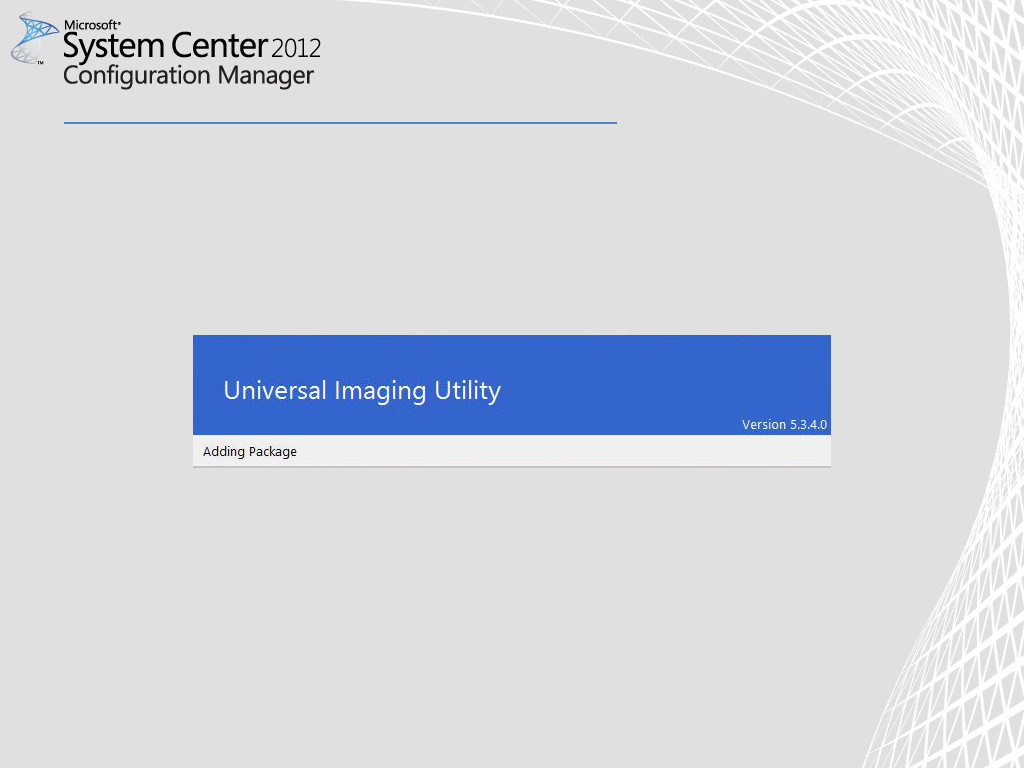Click the blue horizontal divider line
This screenshot has width=1024, height=768.
pos(340,123)
